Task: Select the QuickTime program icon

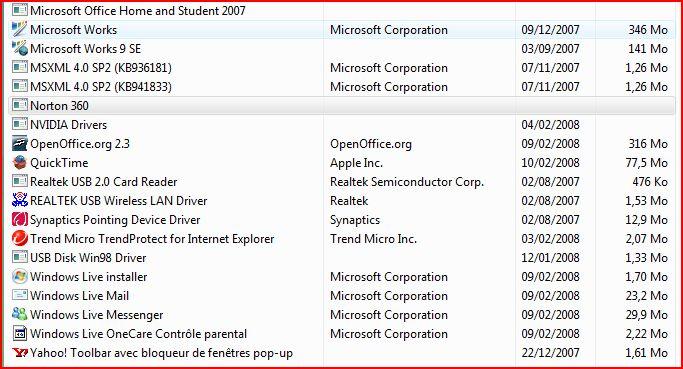Action: tap(20, 162)
